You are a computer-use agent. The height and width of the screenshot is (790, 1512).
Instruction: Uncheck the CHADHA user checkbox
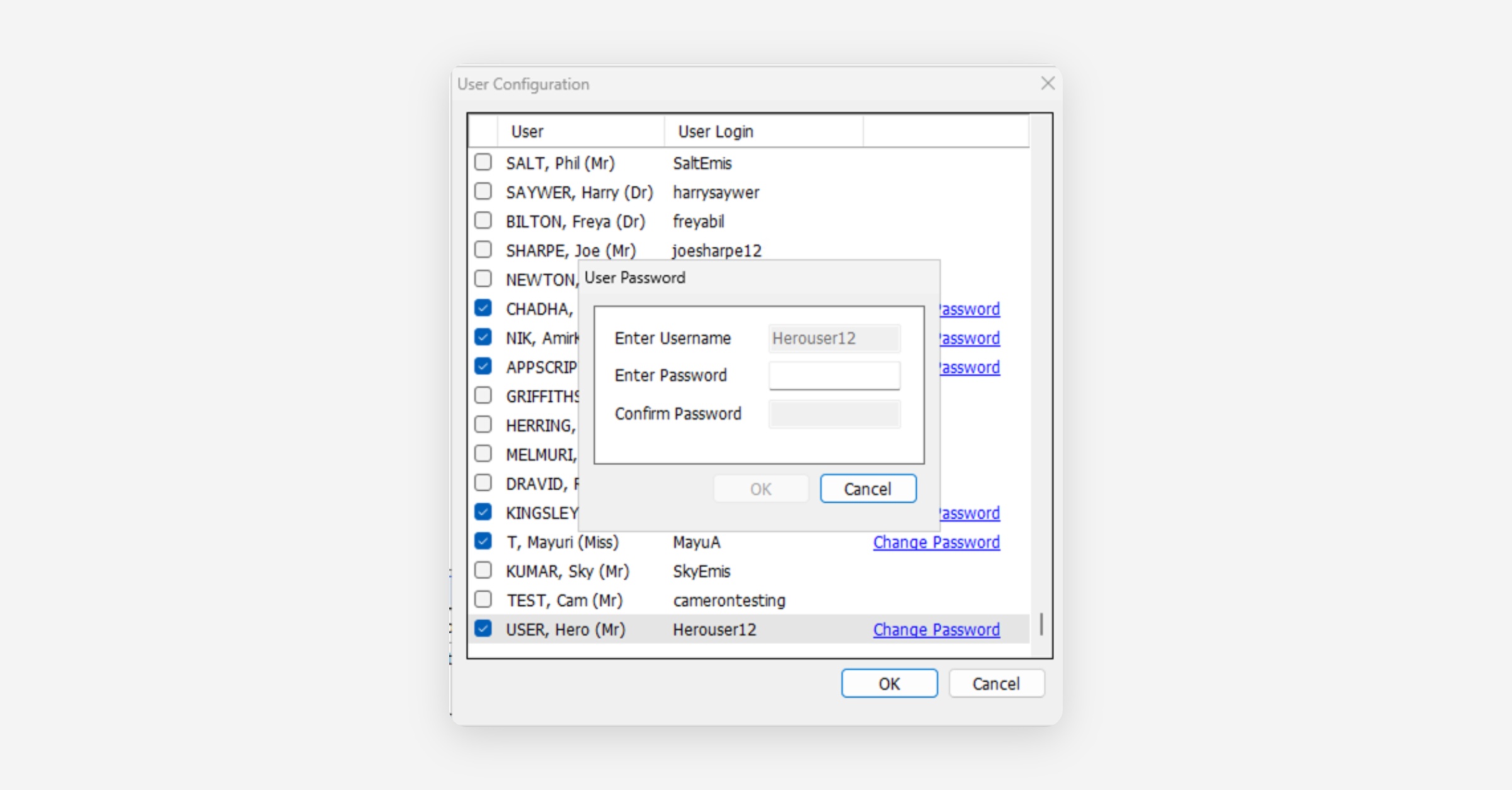tap(483, 308)
